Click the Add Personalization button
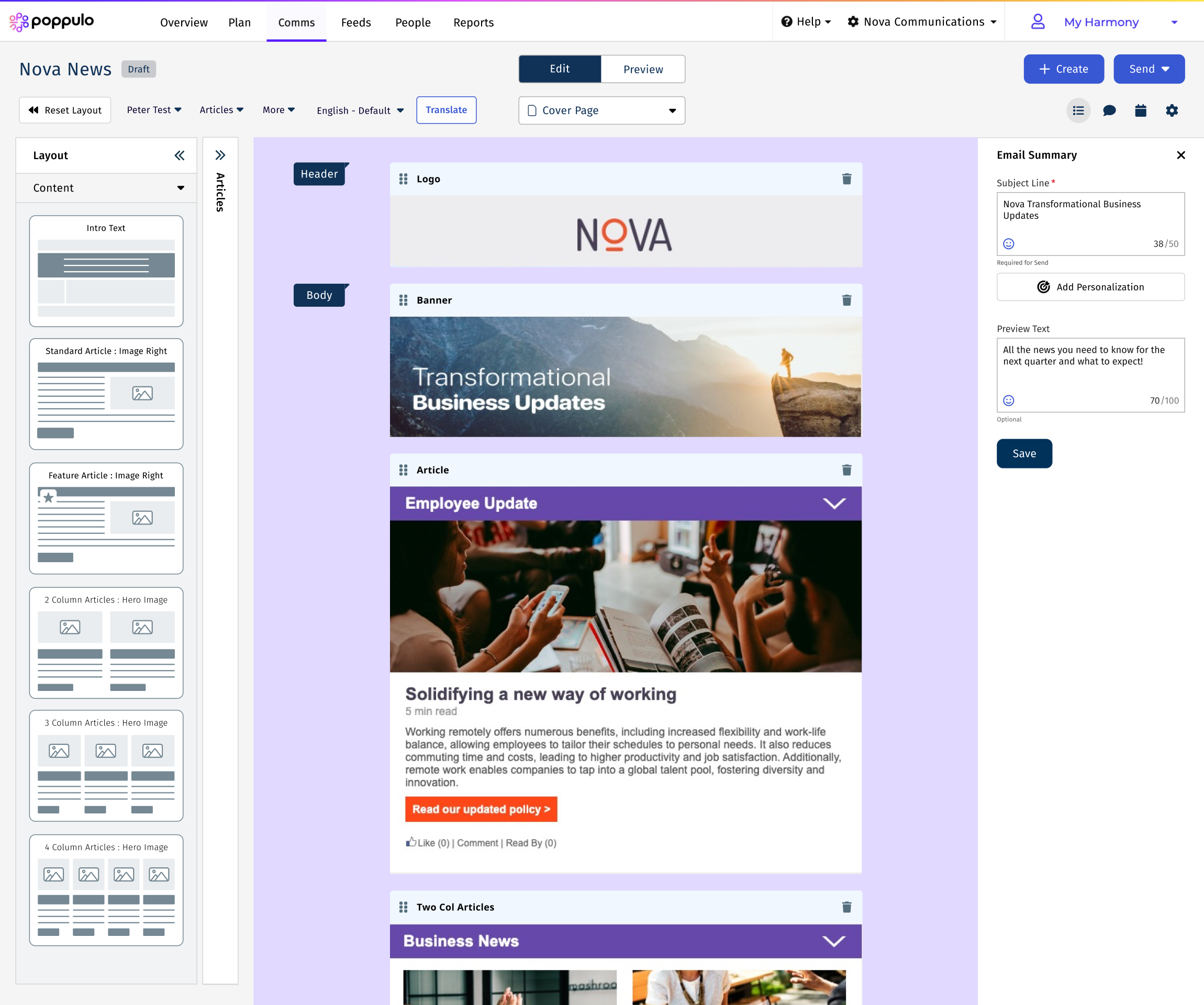This screenshot has height=1005, width=1204. pos(1090,287)
